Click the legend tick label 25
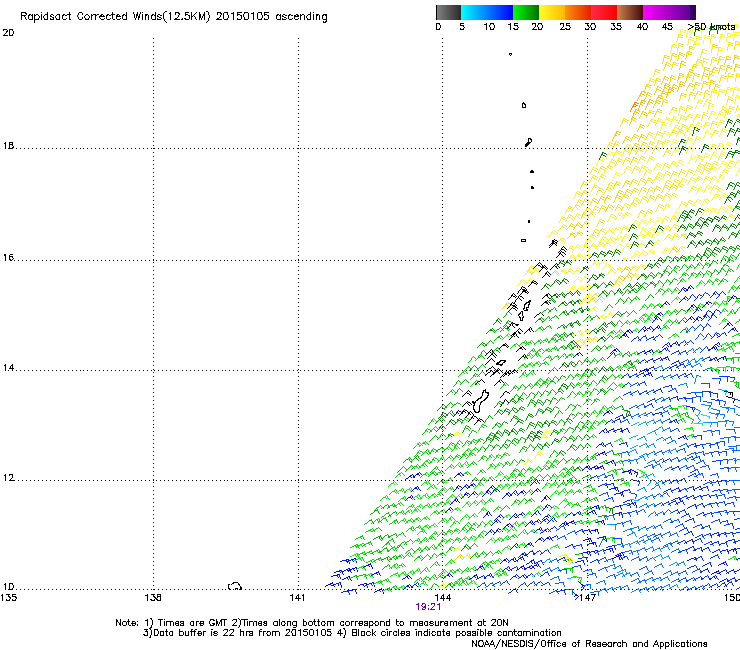Viewport: 740px width, 650px height. pyautogui.click(x=565, y=27)
